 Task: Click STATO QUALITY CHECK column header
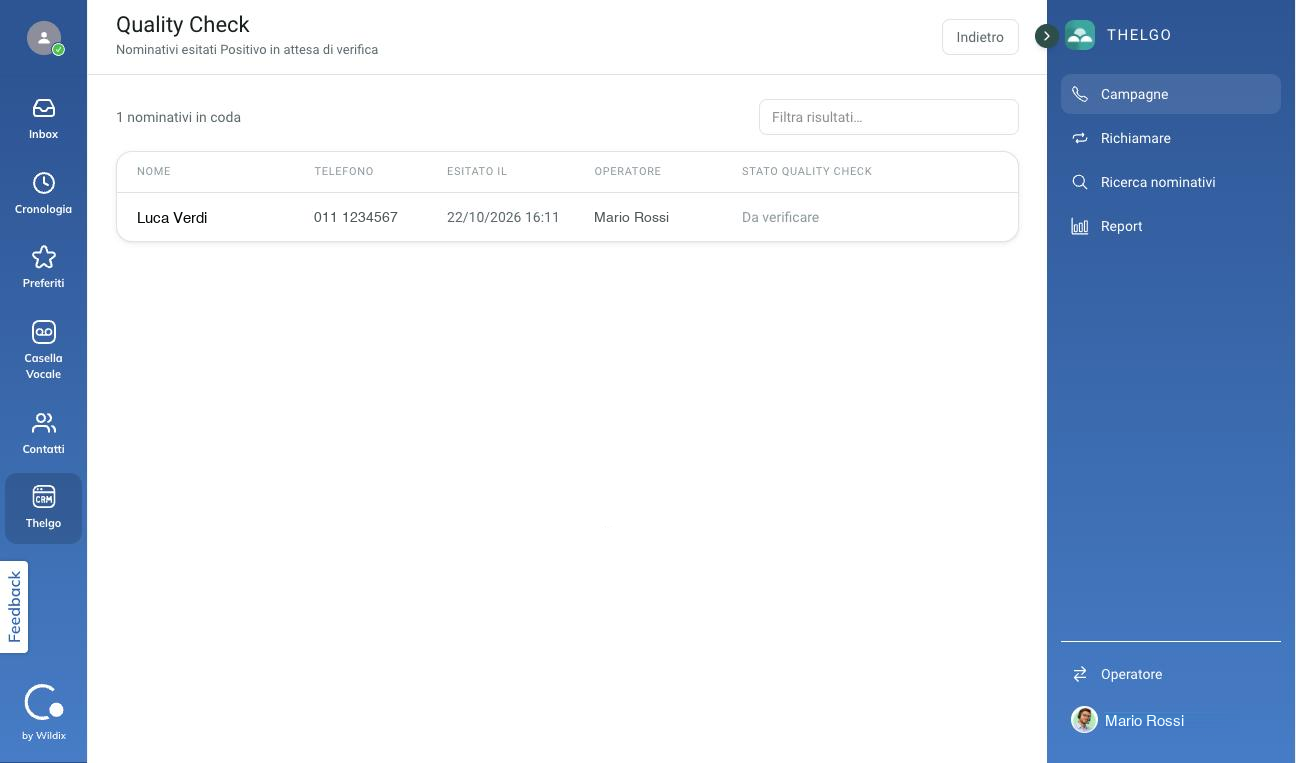[x=807, y=171]
